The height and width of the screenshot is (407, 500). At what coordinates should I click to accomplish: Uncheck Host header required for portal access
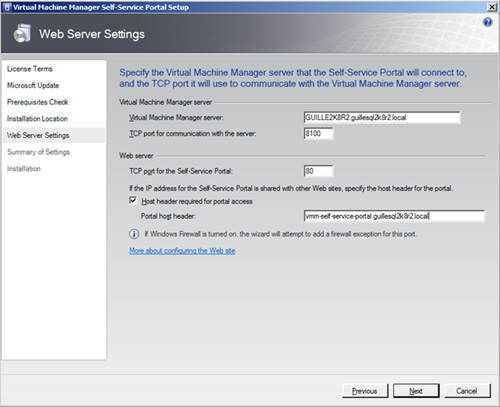133,200
